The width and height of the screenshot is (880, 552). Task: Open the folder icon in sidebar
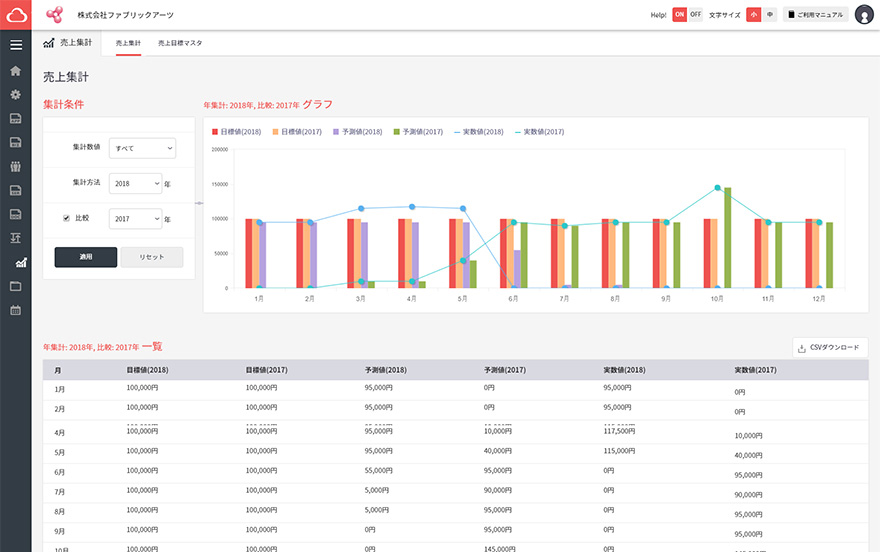point(16,286)
